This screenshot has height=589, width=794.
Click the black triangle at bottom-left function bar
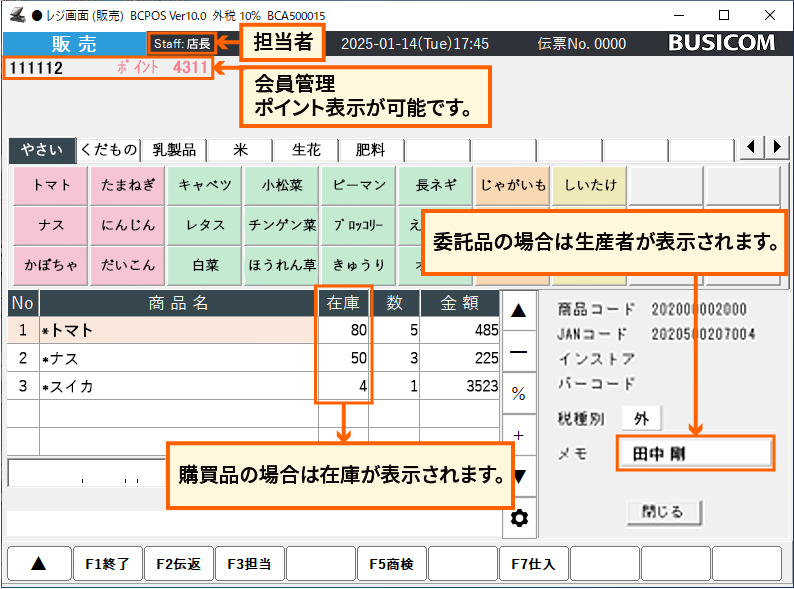pos(38,564)
